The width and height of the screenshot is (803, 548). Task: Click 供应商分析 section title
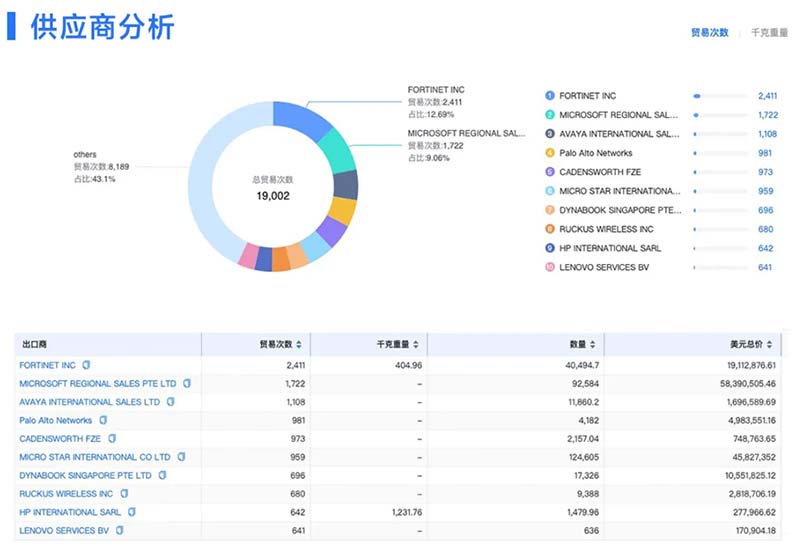[102, 27]
